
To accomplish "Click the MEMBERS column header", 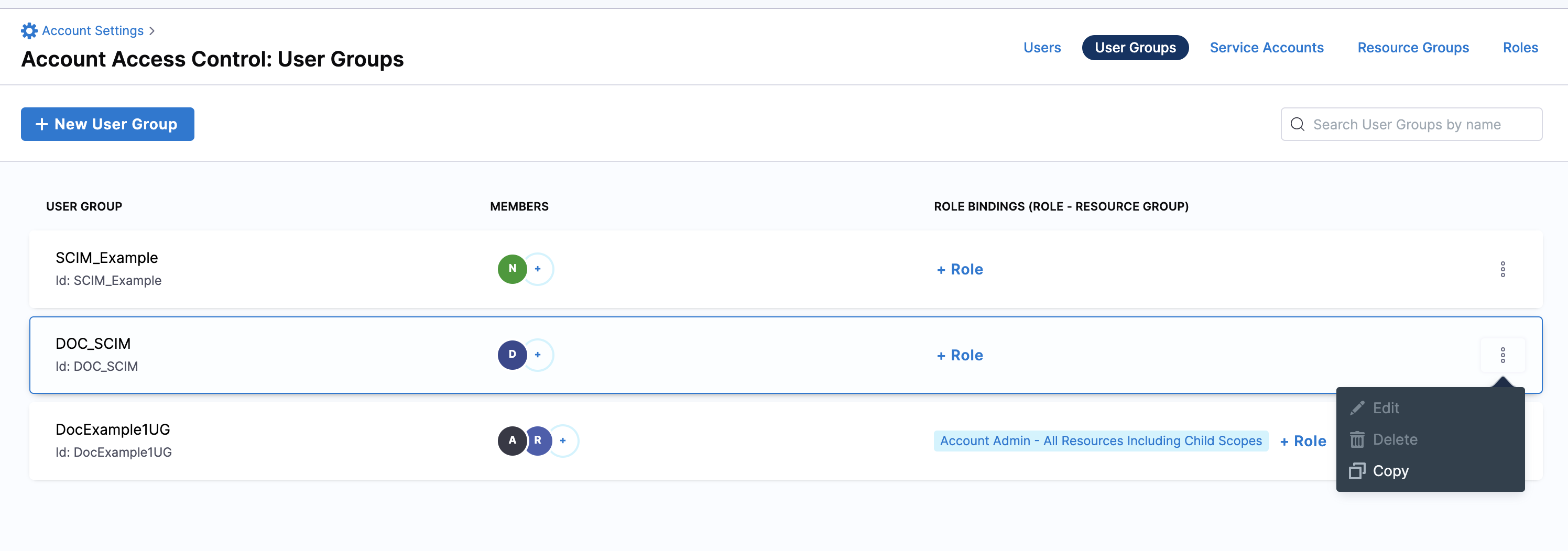I will click(x=519, y=206).
